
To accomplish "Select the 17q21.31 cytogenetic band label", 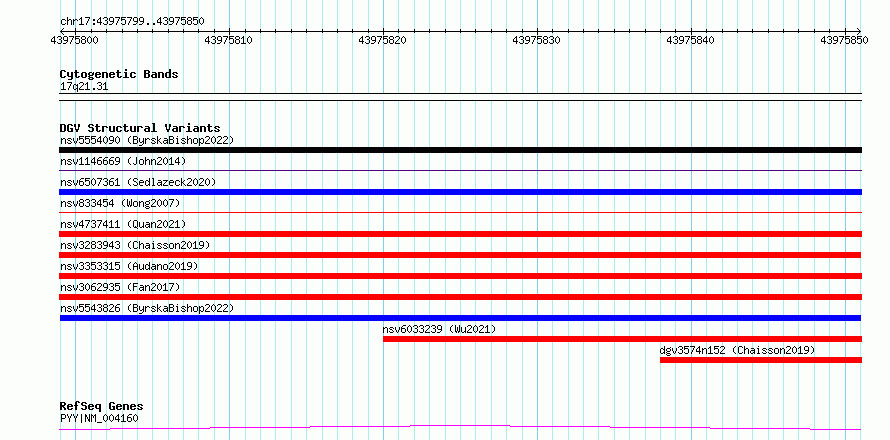I will click(x=83, y=87).
